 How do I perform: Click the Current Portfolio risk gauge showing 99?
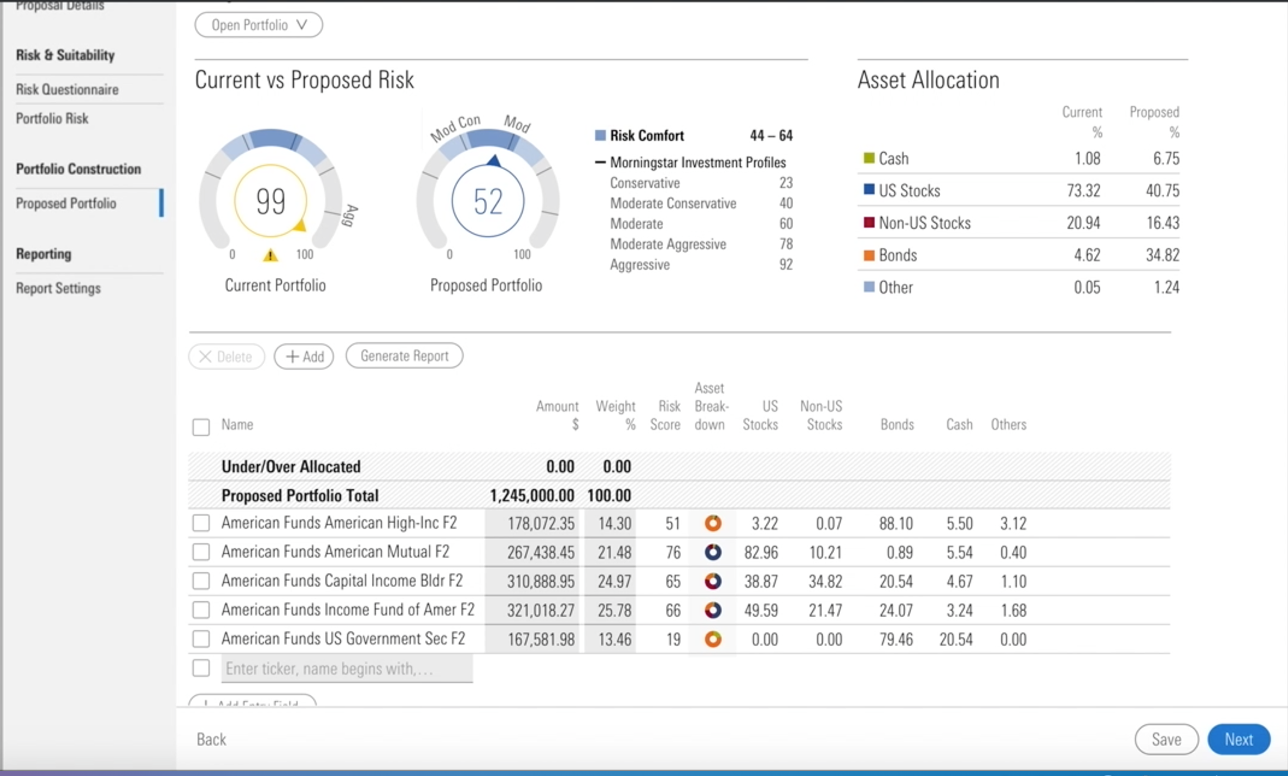point(270,202)
